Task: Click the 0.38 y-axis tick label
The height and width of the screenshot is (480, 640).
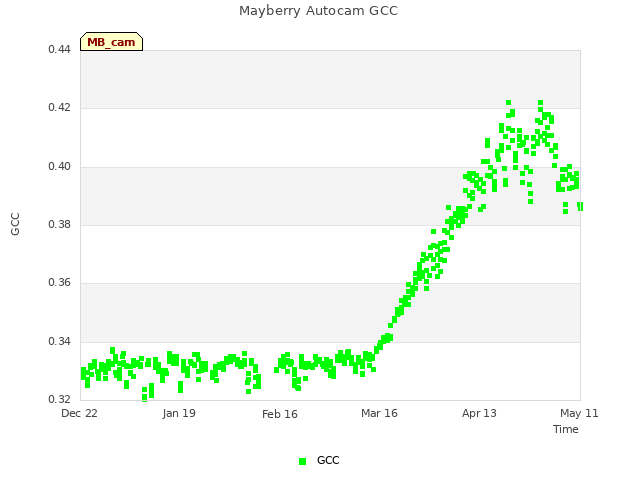Action: pos(59,224)
